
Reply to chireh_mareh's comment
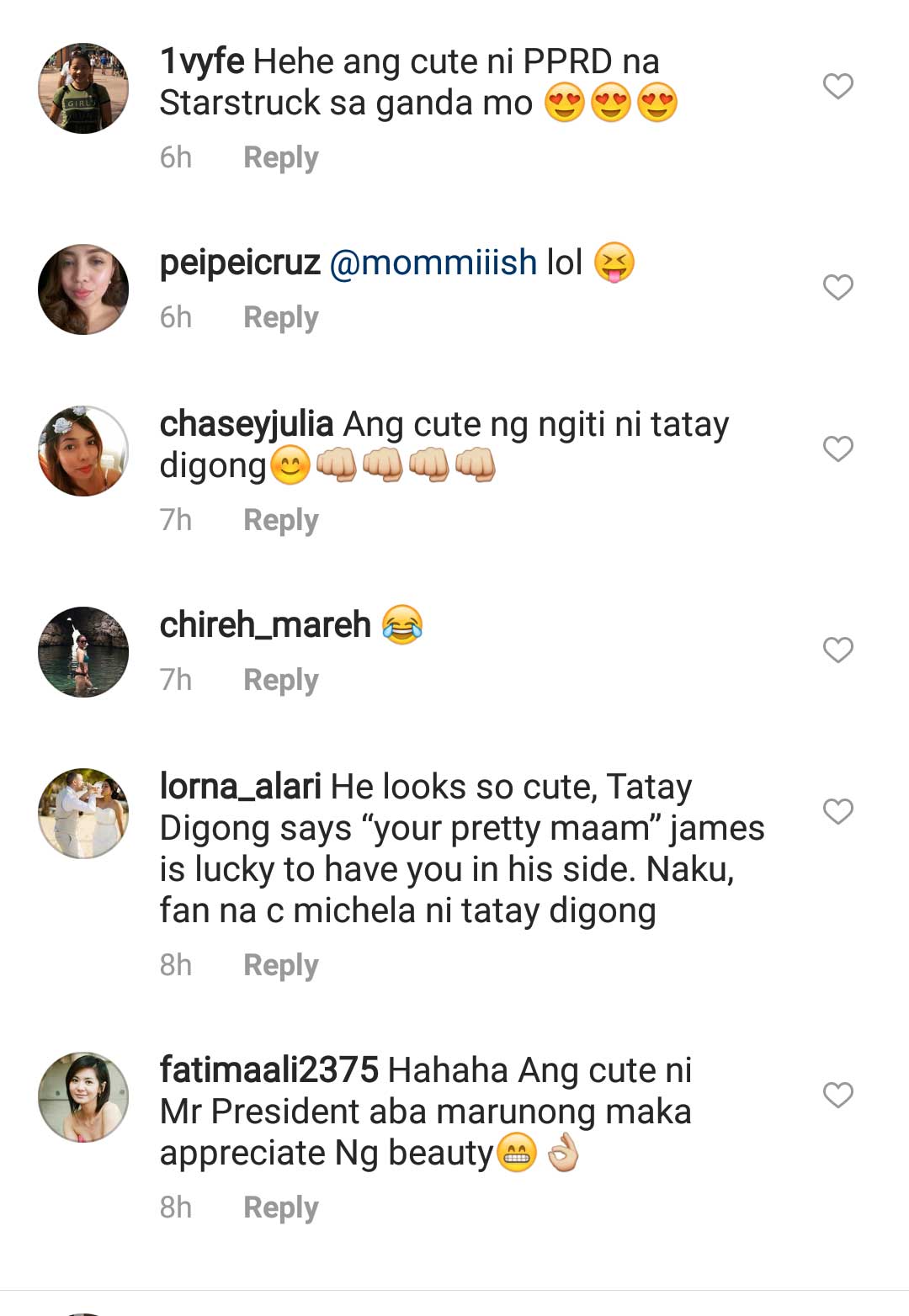pyautogui.click(x=280, y=680)
